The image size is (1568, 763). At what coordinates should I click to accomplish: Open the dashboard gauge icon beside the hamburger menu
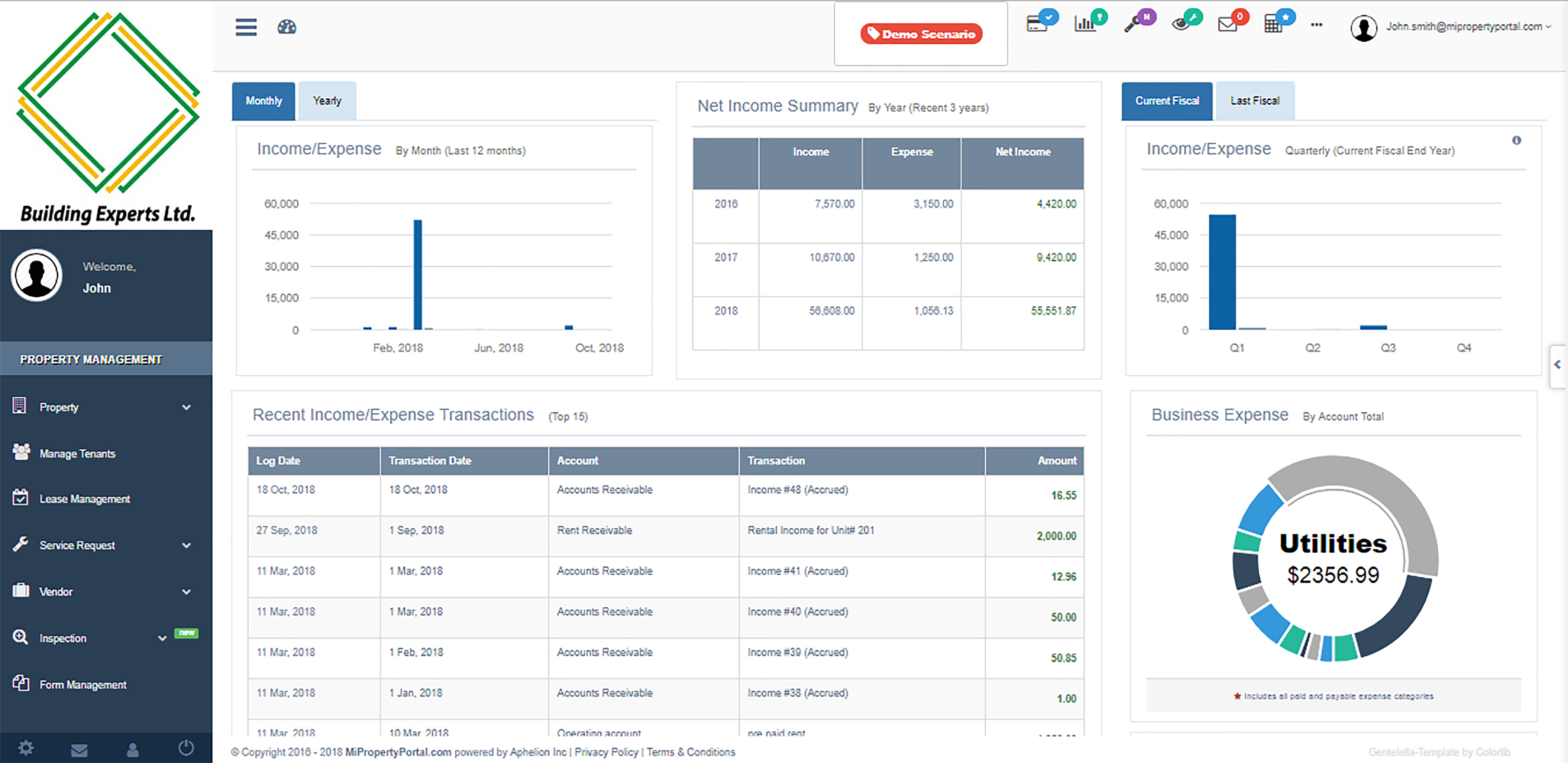[x=287, y=28]
